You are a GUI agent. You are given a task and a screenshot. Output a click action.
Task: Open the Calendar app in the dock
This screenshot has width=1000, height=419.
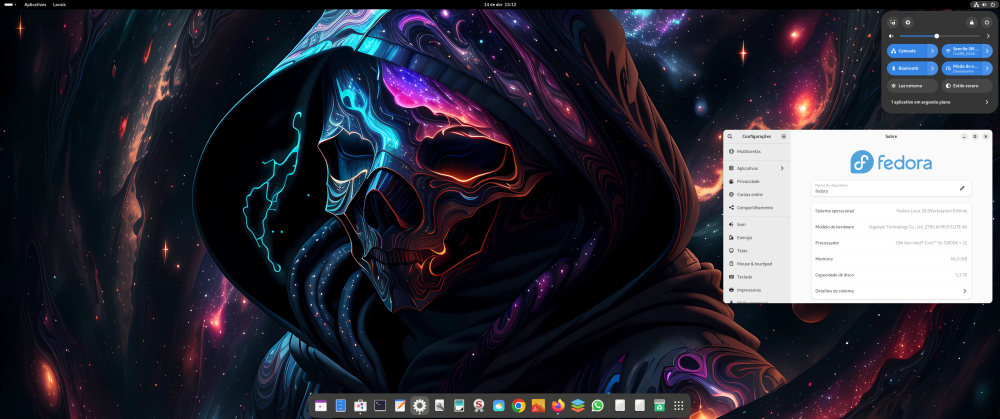[321, 405]
